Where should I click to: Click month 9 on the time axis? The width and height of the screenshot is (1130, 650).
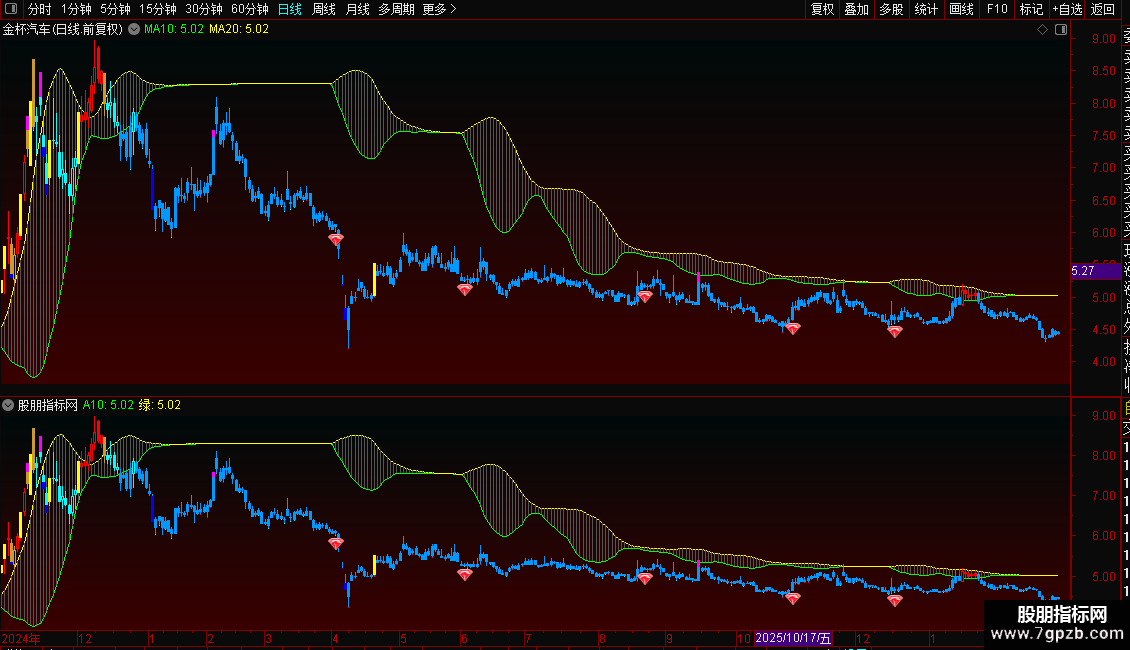pyautogui.click(x=669, y=638)
